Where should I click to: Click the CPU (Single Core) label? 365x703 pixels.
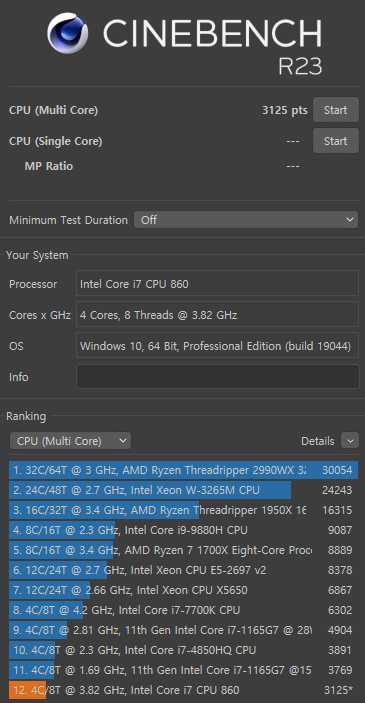coord(56,141)
